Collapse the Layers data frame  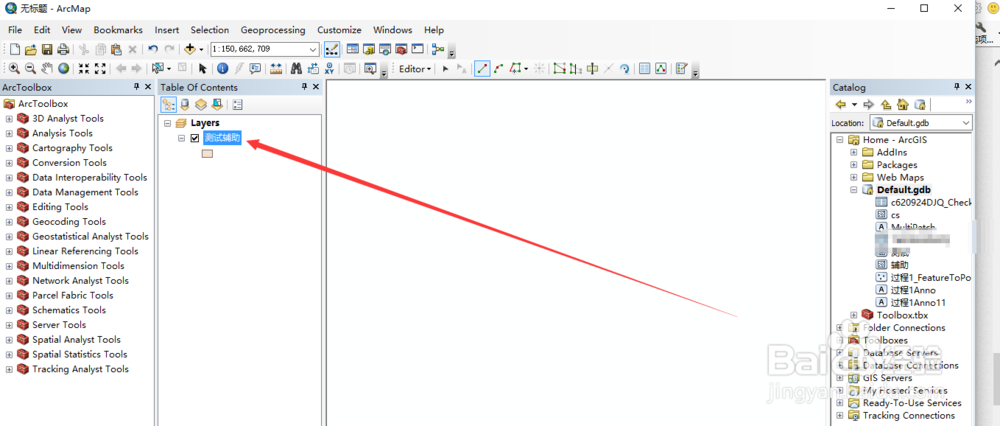click(x=168, y=123)
